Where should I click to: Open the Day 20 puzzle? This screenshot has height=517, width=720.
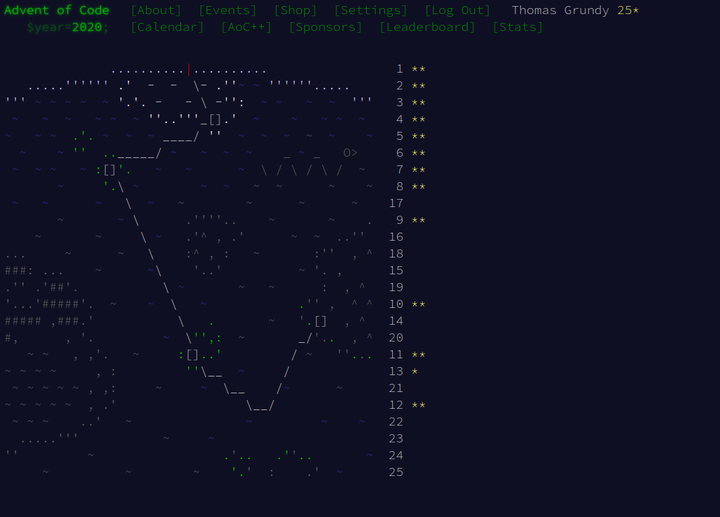(395, 338)
